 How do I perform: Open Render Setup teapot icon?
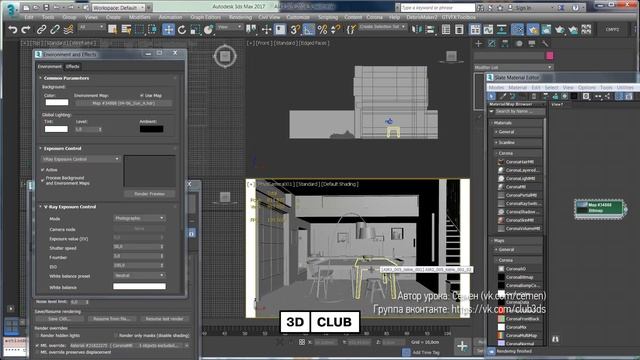click(533, 29)
